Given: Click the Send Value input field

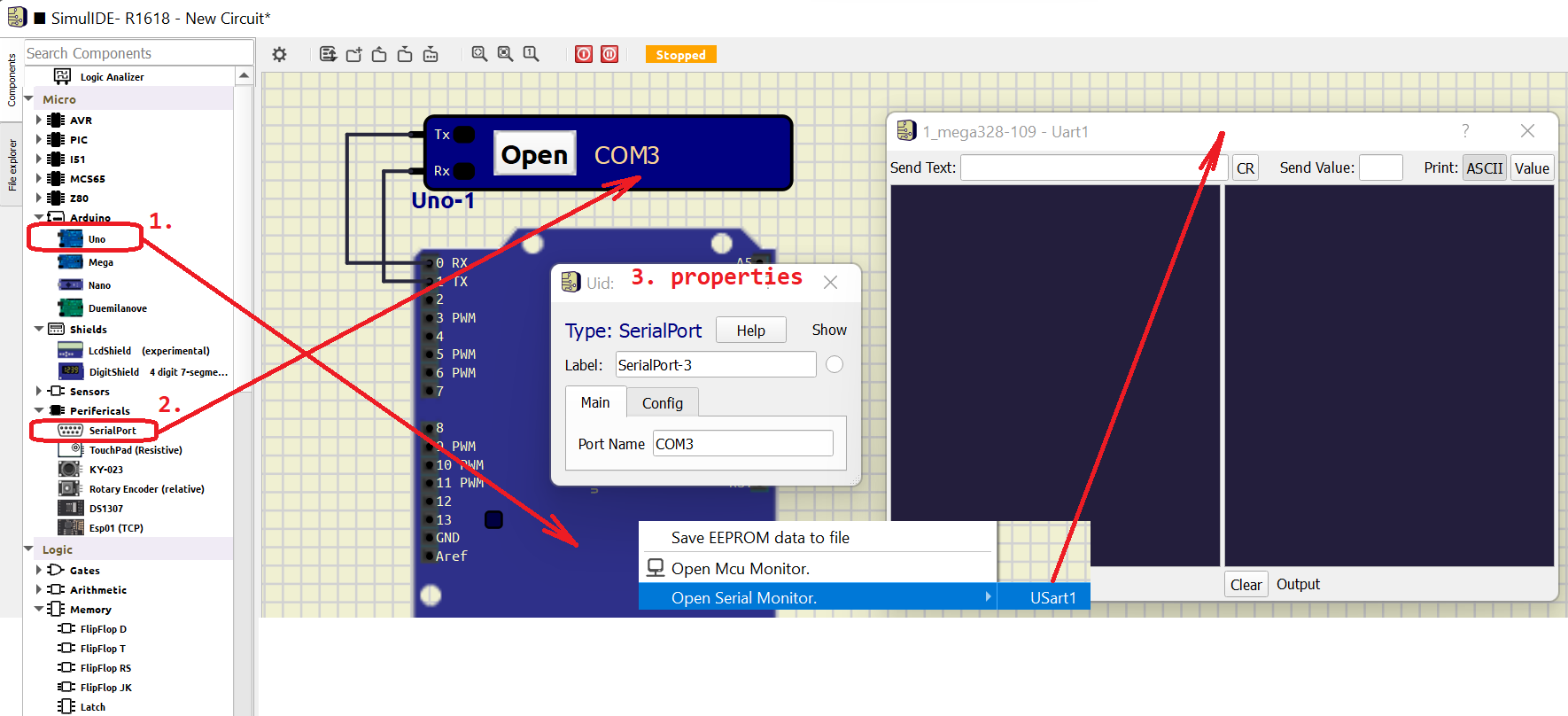Looking at the screenshot, I should (1381, 167).
